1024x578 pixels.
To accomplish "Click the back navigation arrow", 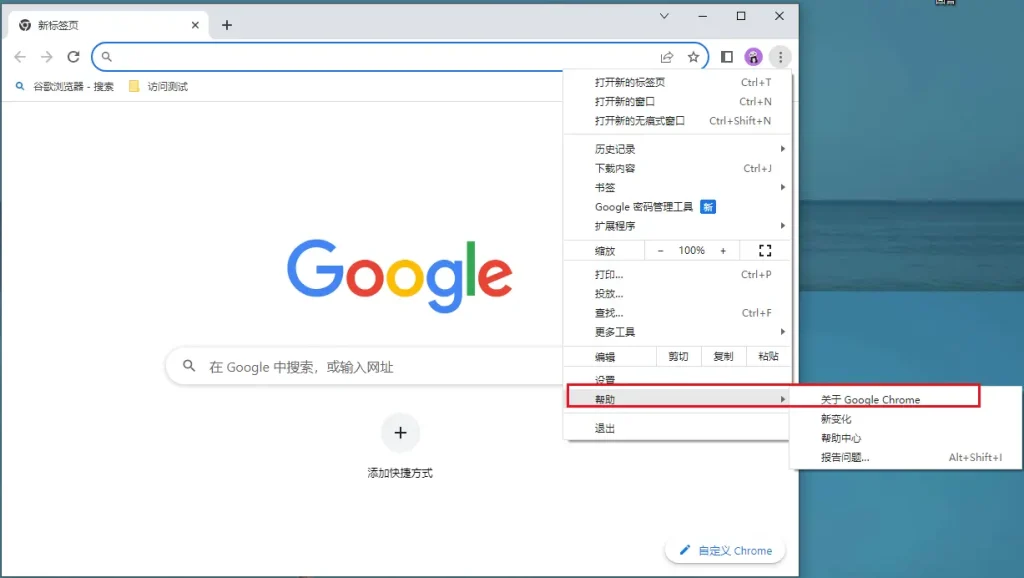I will click(x=20, y=57).
